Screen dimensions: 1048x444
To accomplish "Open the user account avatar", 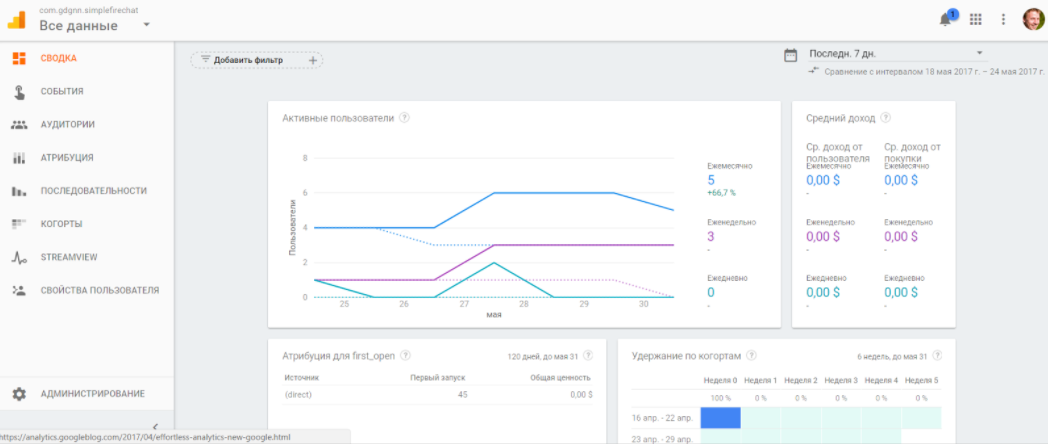I will [1033, 19].
